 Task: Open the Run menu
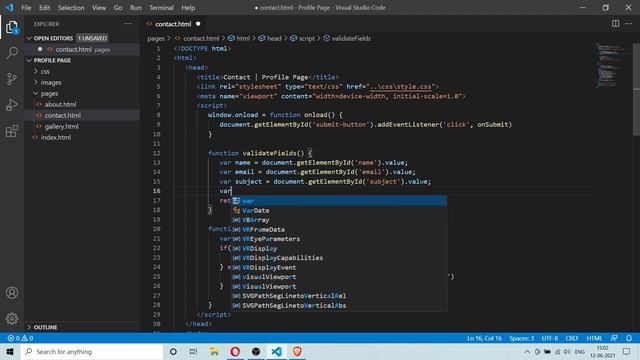point(136,7)
